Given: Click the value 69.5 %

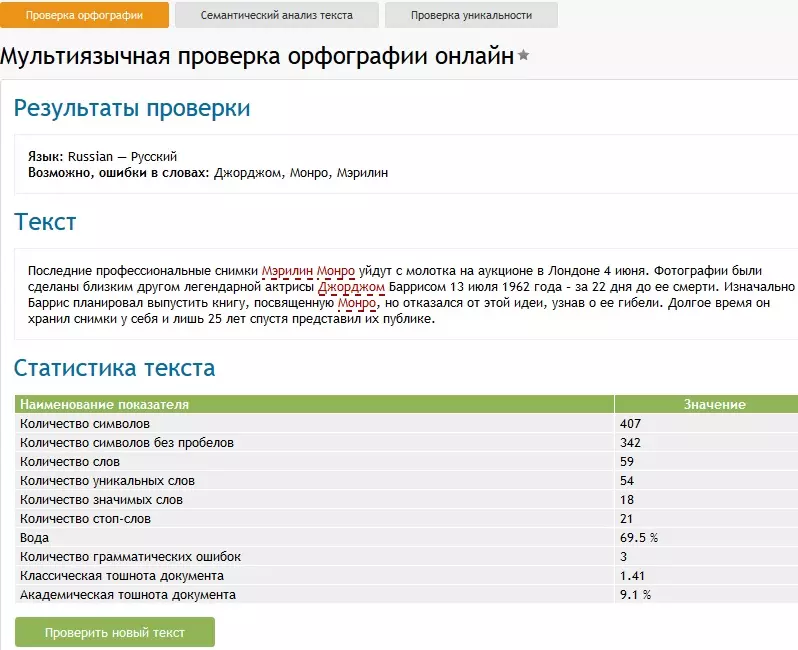Looking at the screenshot, I should click(639, 538).
